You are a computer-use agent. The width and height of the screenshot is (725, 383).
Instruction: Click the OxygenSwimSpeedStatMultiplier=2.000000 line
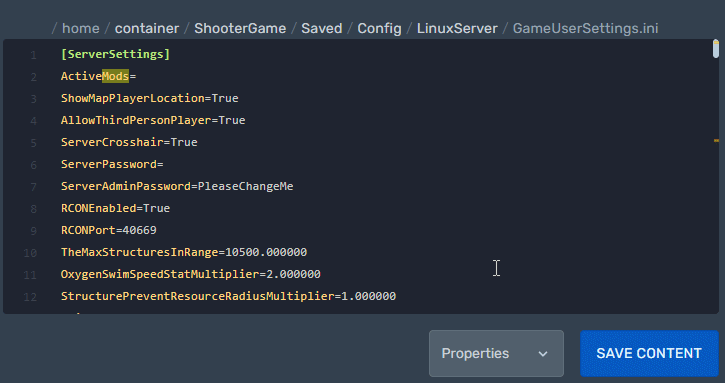point(190,274)
